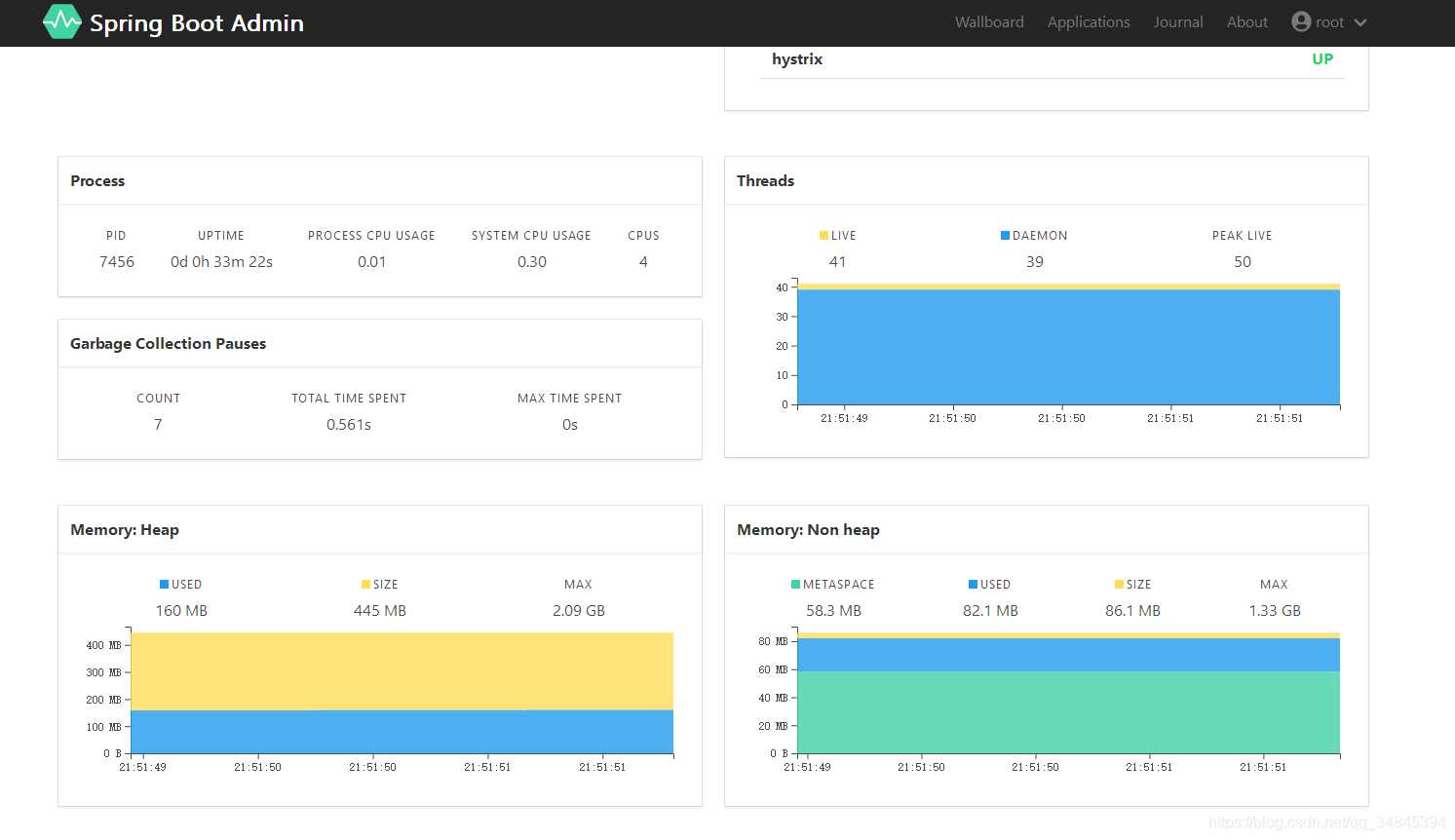Click the Spring Boot Admin title
The image size is (1455, 840).
197,22
